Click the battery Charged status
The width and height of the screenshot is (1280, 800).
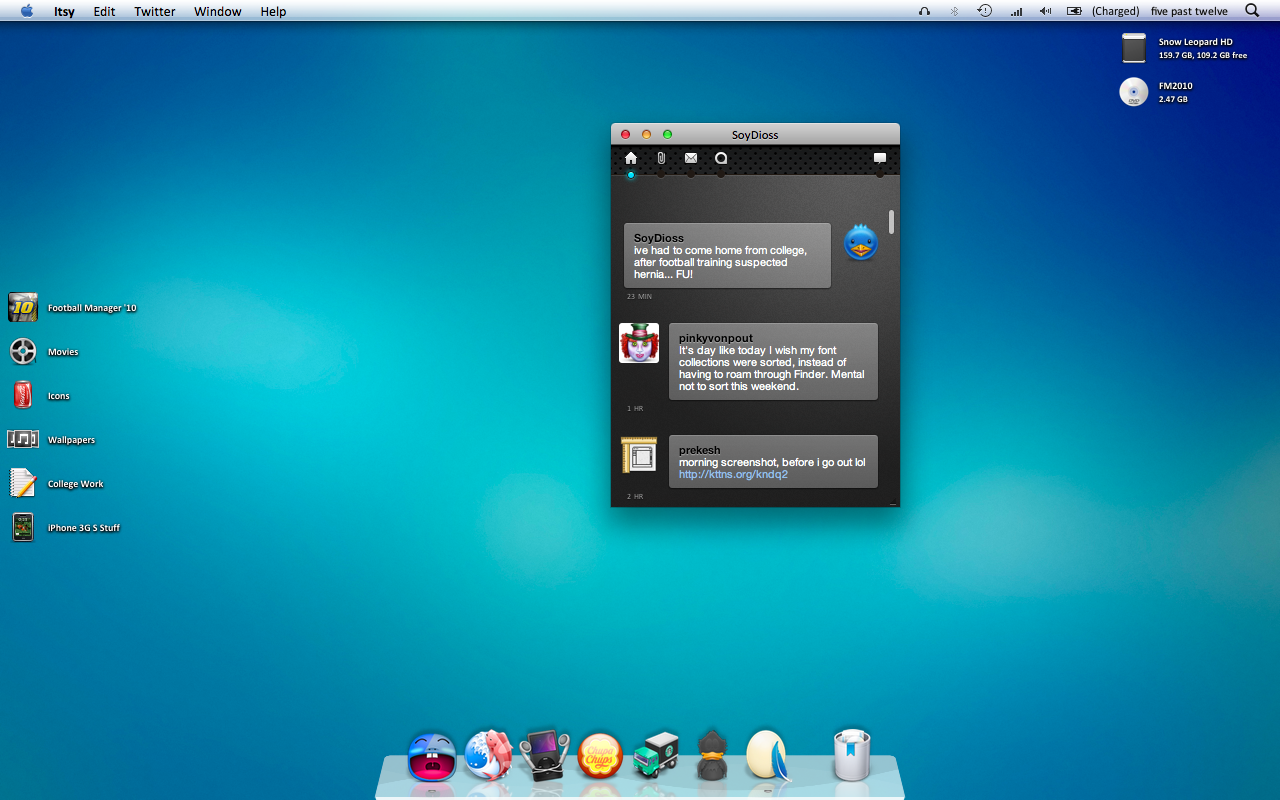tap(1103, 11)
